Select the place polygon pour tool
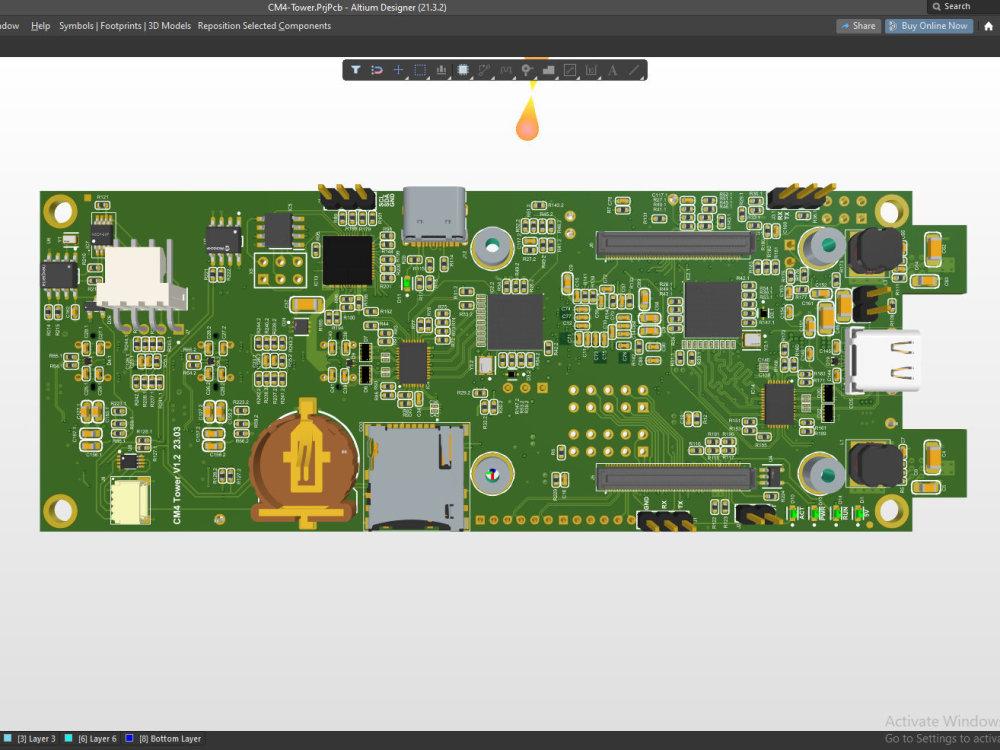Viewport: 1000px width, 750px height. click(x=548, y=70)
